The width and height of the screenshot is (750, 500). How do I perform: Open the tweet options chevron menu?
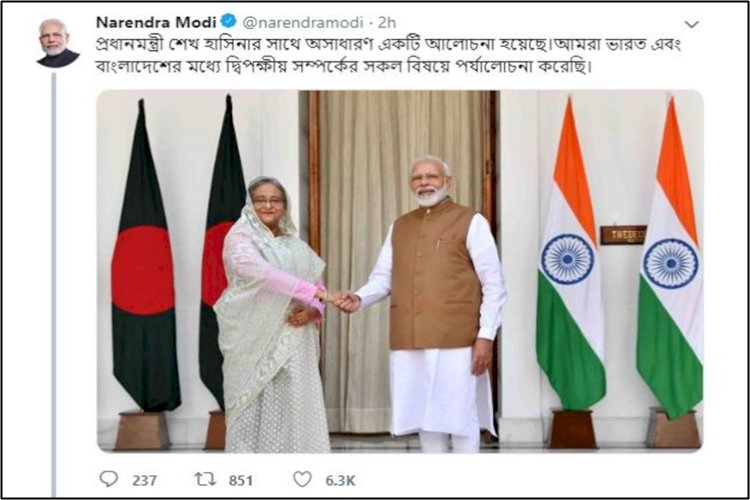(692, 23)
